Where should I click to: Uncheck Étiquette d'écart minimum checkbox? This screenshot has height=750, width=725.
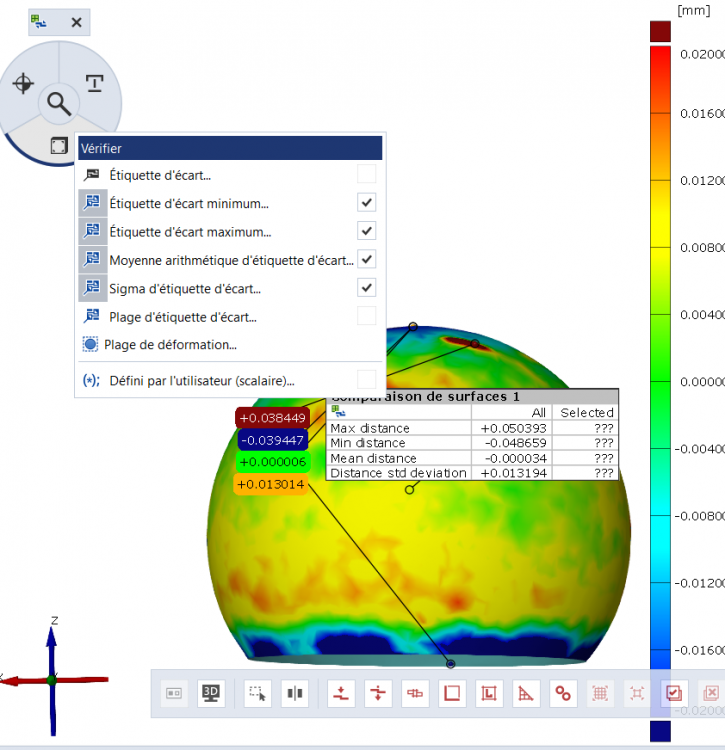point(367,203)
